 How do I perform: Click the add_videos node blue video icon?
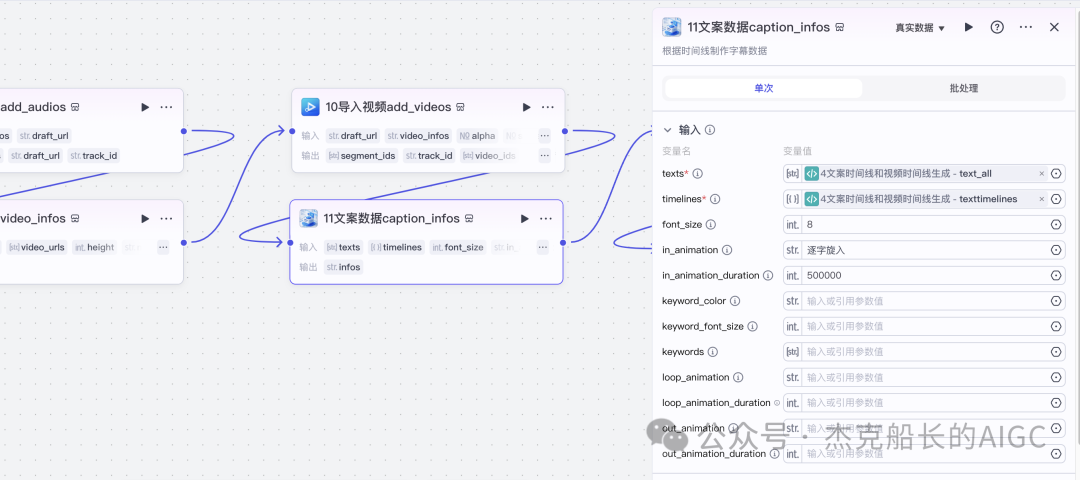point(310,107)
